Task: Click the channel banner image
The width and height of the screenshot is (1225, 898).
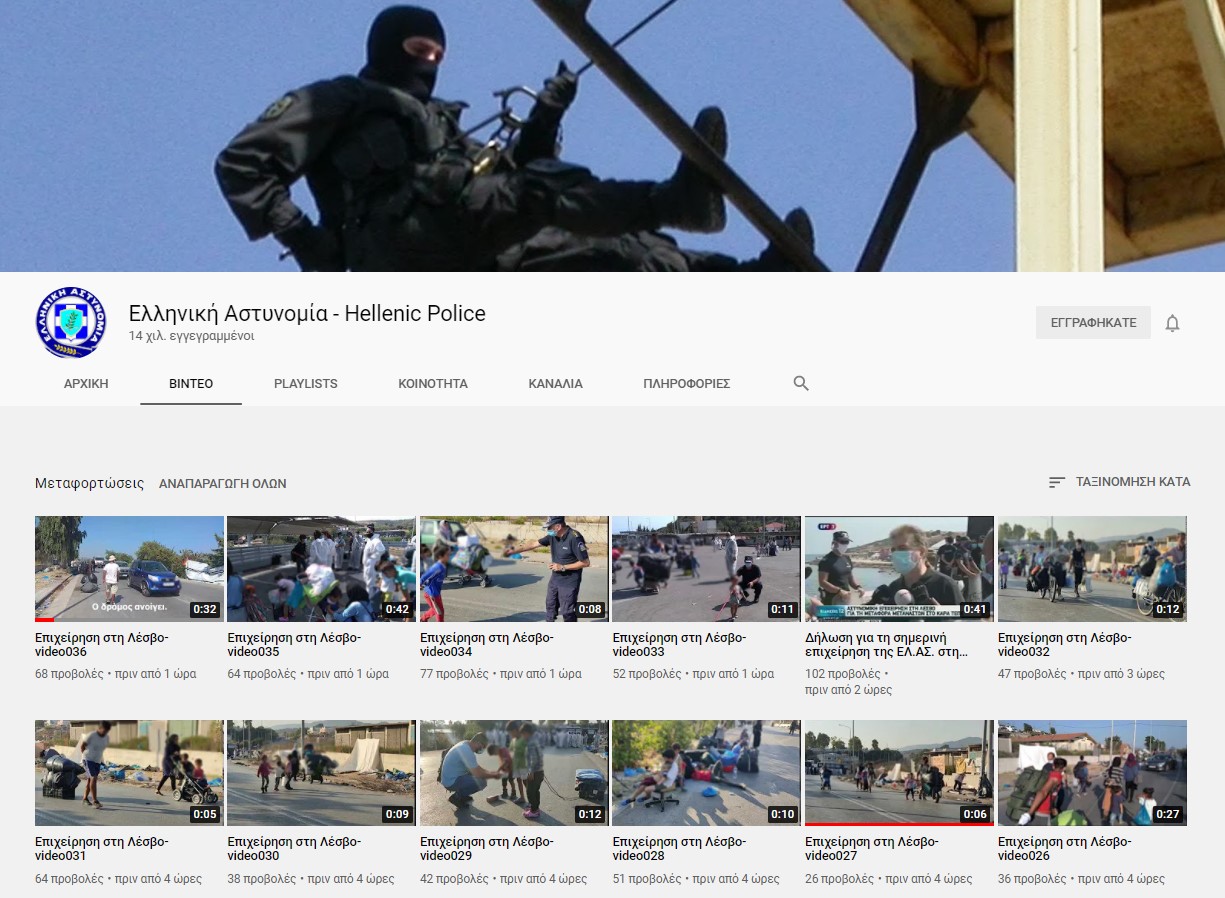Action: [612, 135]
